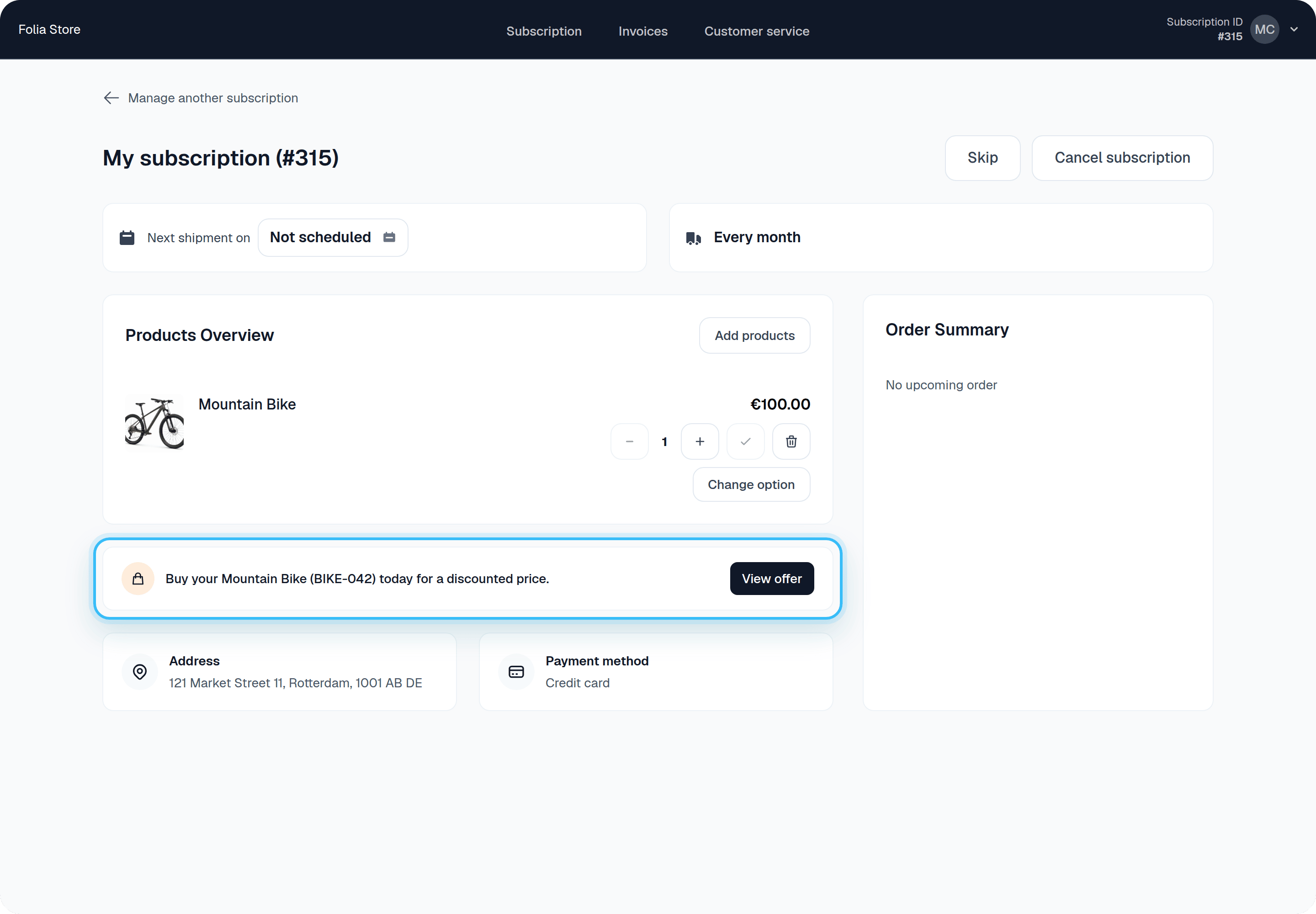Click the My subscription (#315) heading
This screenshot has height=914, width=1316.
(221, 158)
